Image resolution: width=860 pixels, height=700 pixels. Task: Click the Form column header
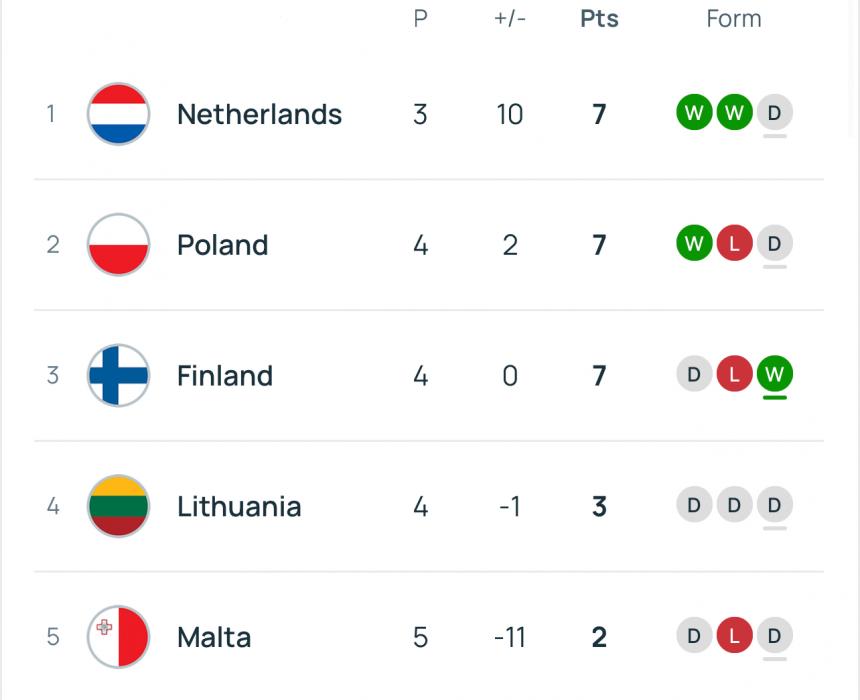(x=734, y=19)
